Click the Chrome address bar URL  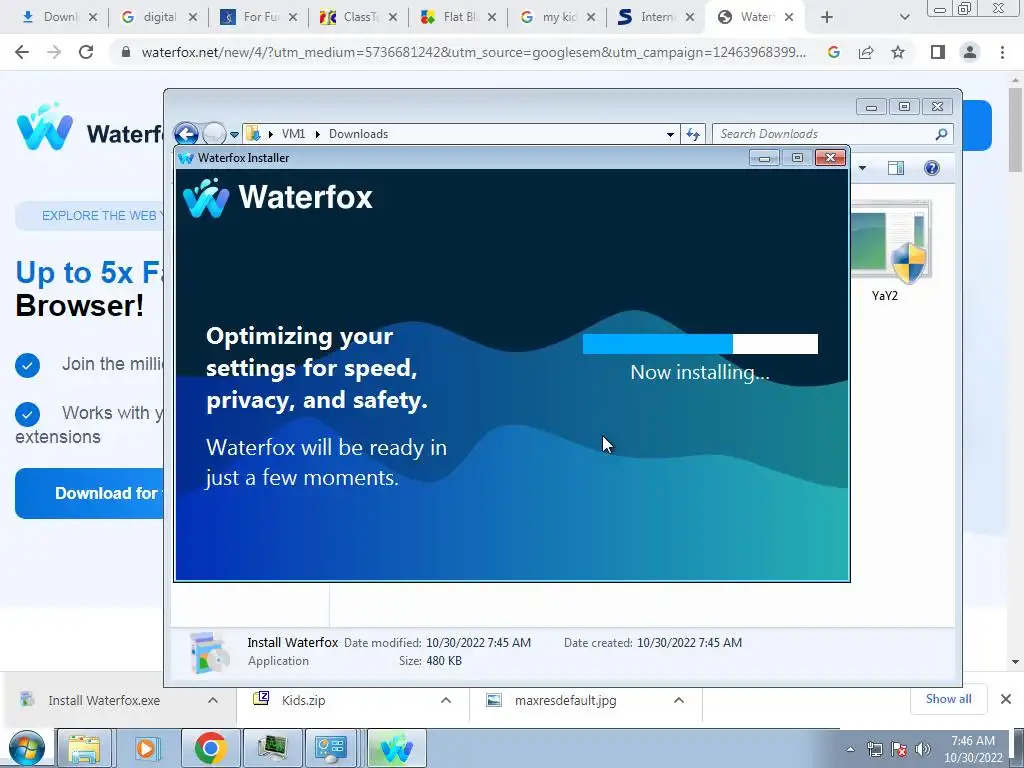[x=473, y=52]
